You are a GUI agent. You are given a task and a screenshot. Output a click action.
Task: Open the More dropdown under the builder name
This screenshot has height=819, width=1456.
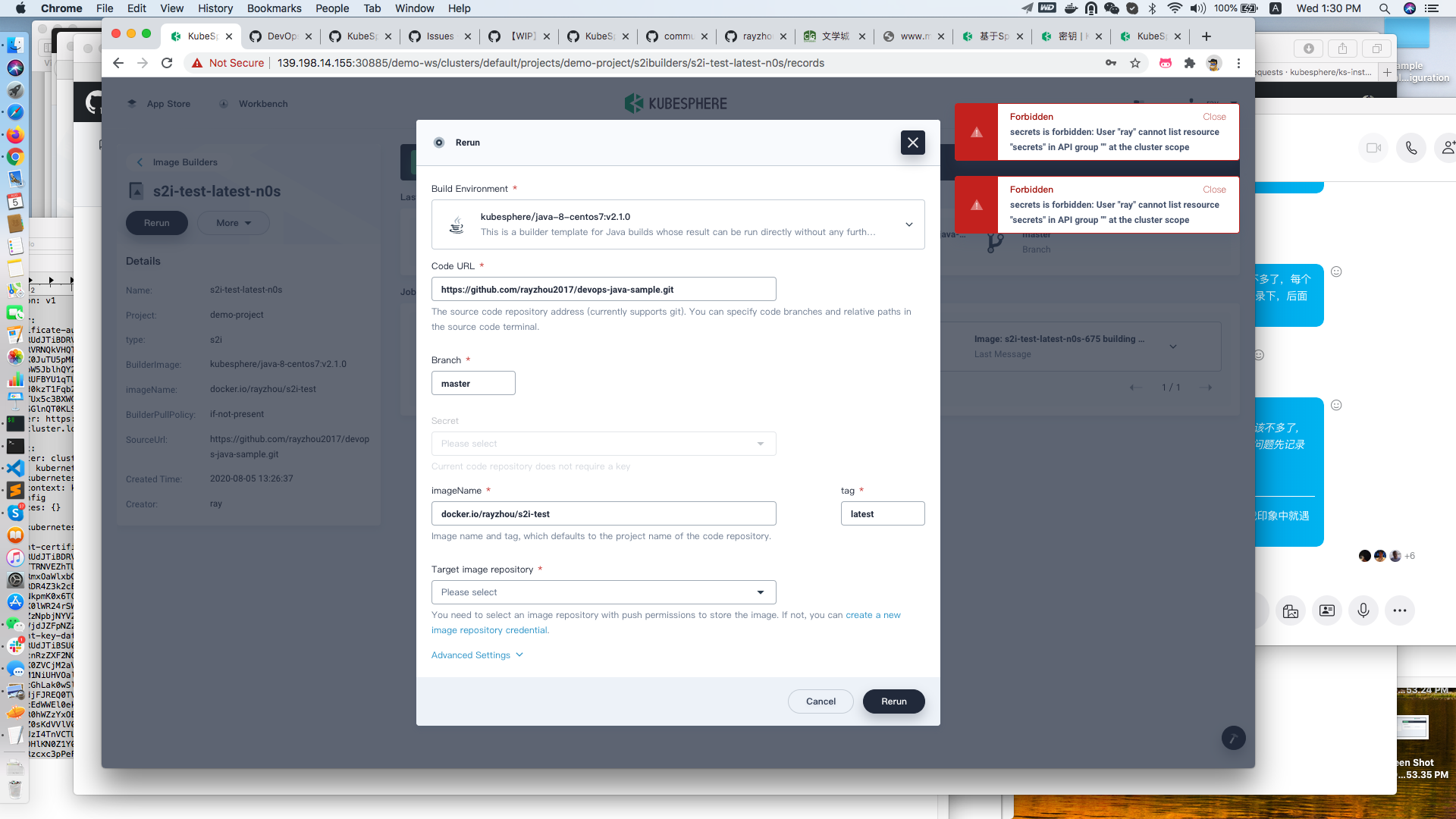click(x=233, y=222)
